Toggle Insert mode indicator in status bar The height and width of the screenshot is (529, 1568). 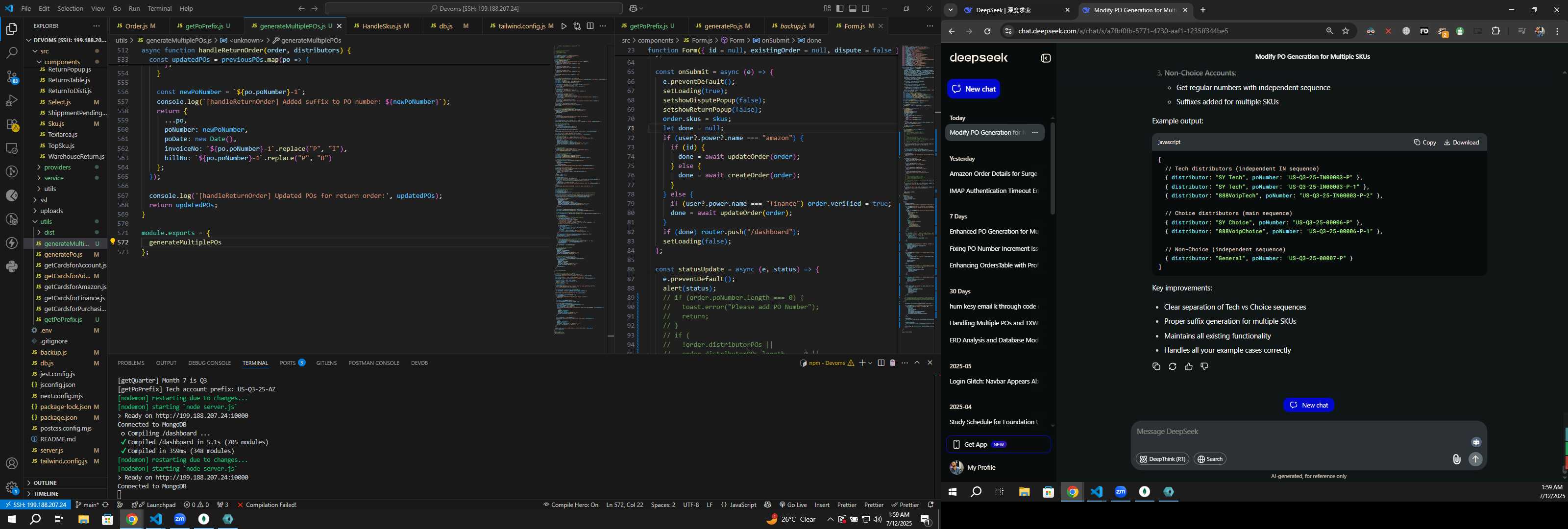(x=822, y=505)
